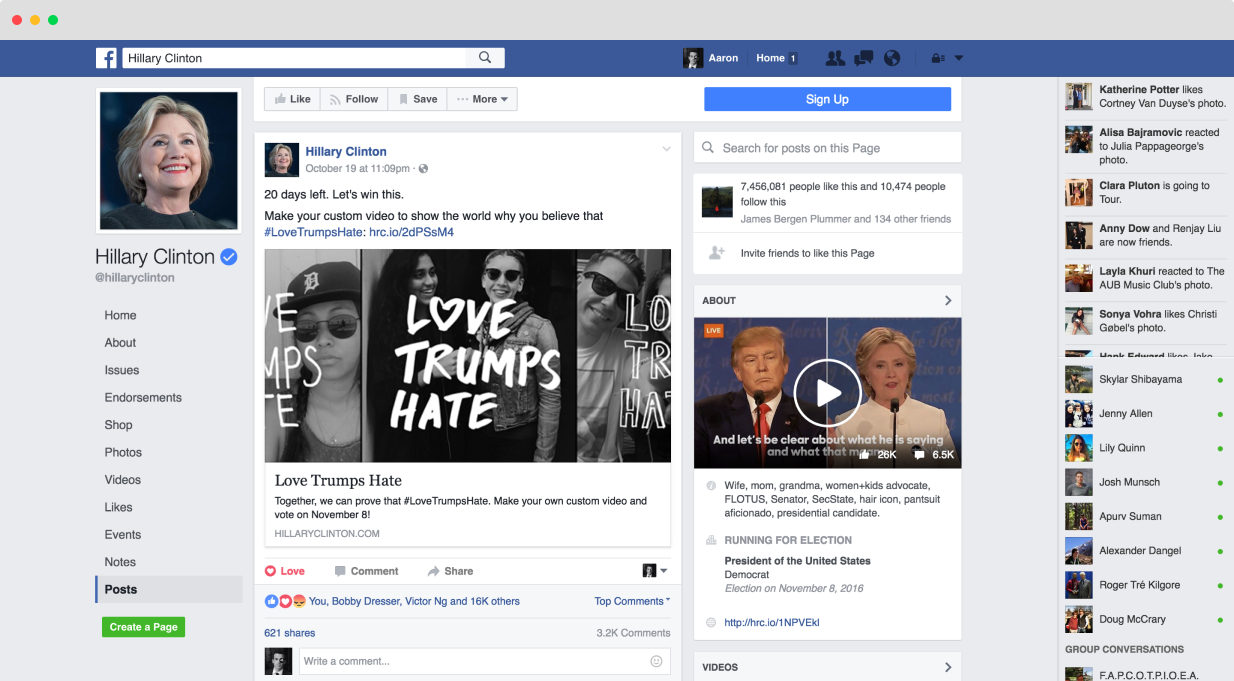Viewport: 1234px width, 681px height.
Task: Click the top search field containing Hillary Clinton
Action: point(295,58)
